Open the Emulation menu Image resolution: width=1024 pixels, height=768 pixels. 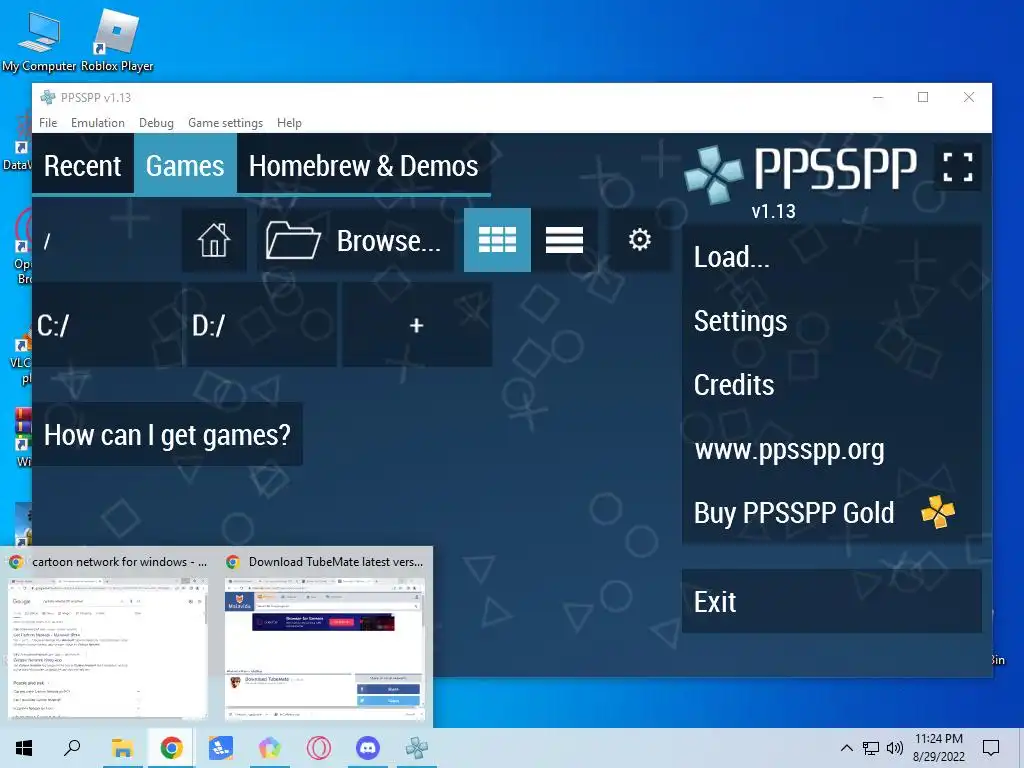coord(98,123)
